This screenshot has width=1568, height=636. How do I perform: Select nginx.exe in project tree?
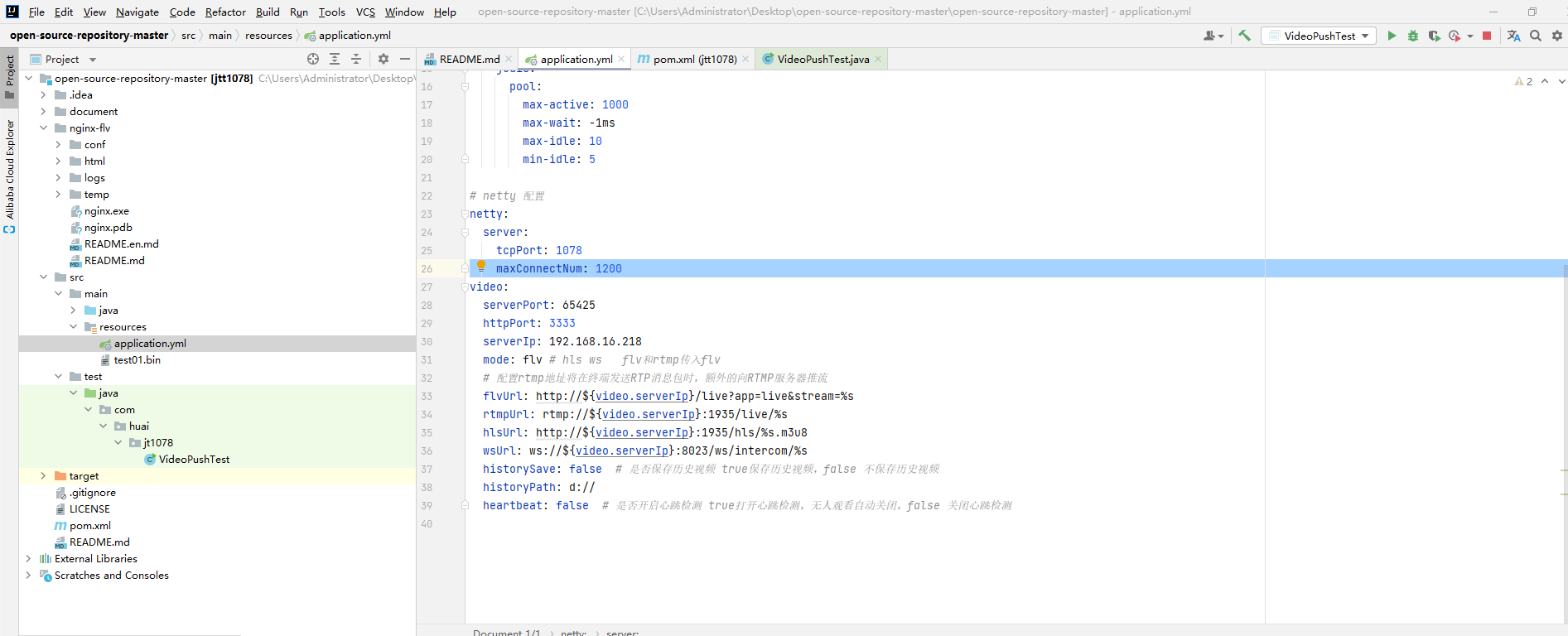[x=106, y=211]
